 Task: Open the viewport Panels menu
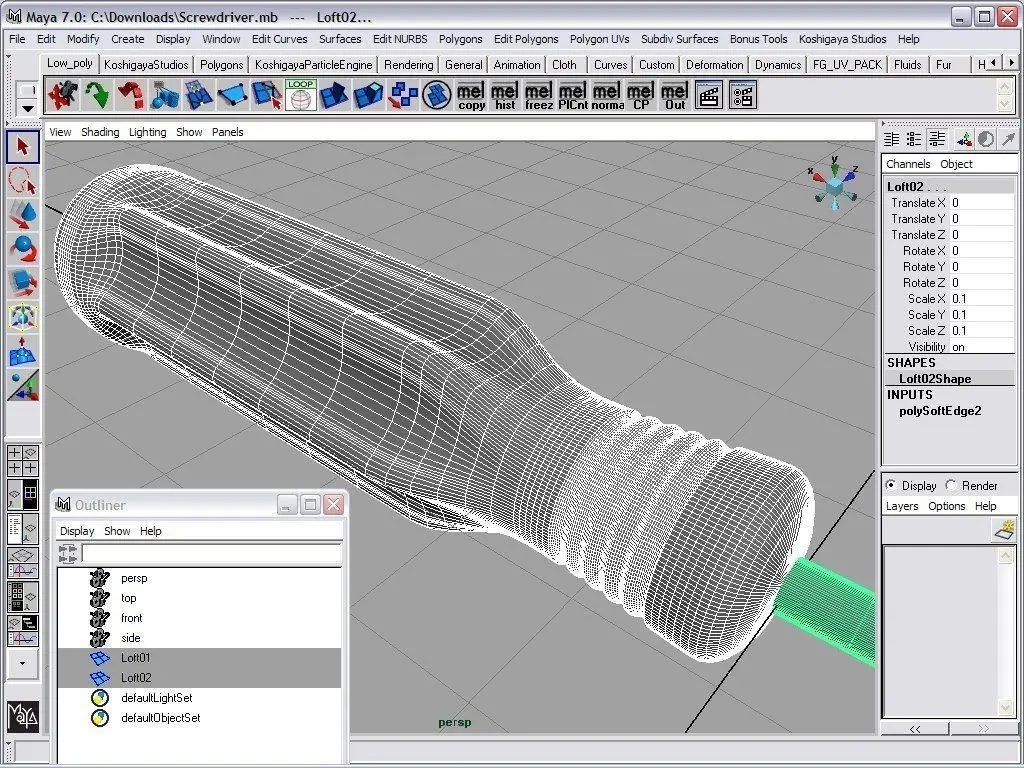(227, 132)
